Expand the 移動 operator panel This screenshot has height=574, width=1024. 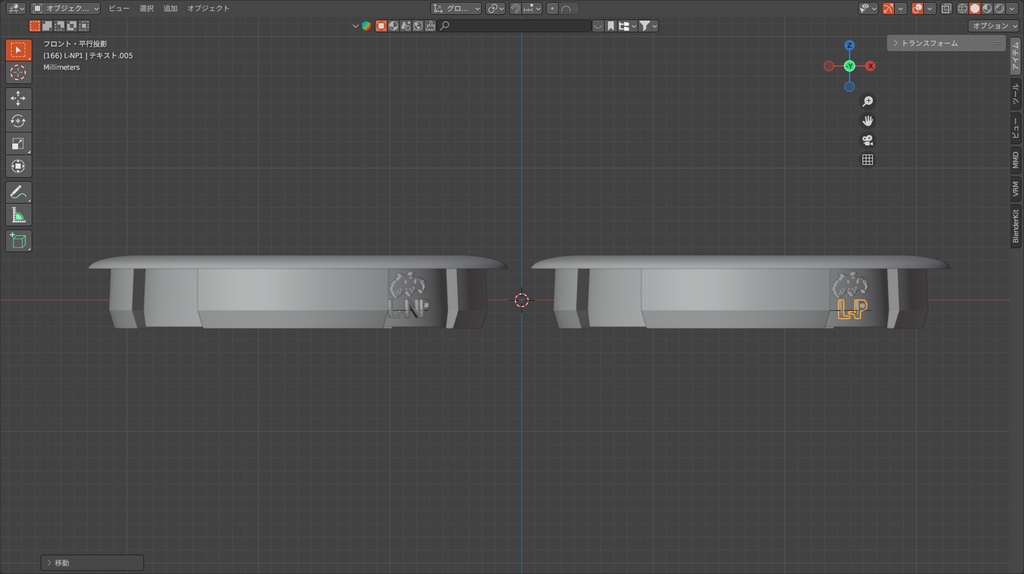pyautogui.click(x=92, y=562)
